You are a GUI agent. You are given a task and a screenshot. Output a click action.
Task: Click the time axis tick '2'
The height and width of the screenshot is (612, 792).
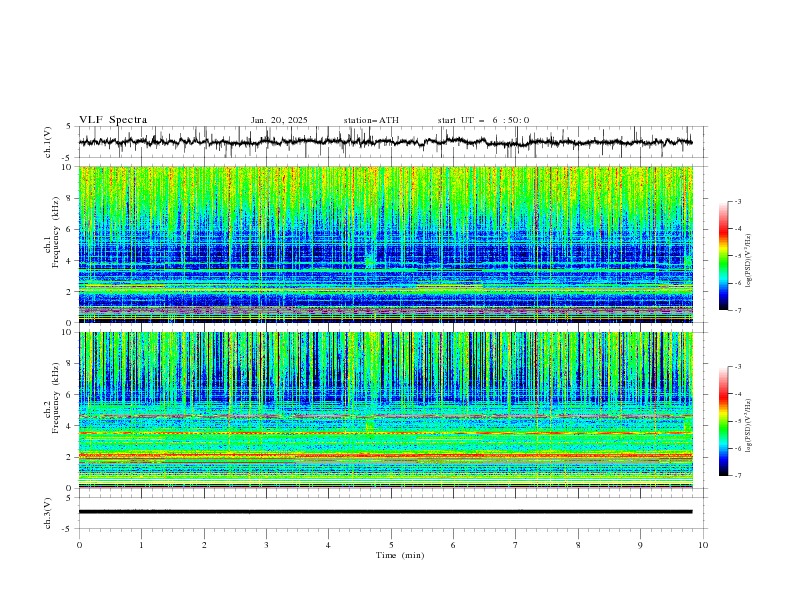click(x=204, y=546)
